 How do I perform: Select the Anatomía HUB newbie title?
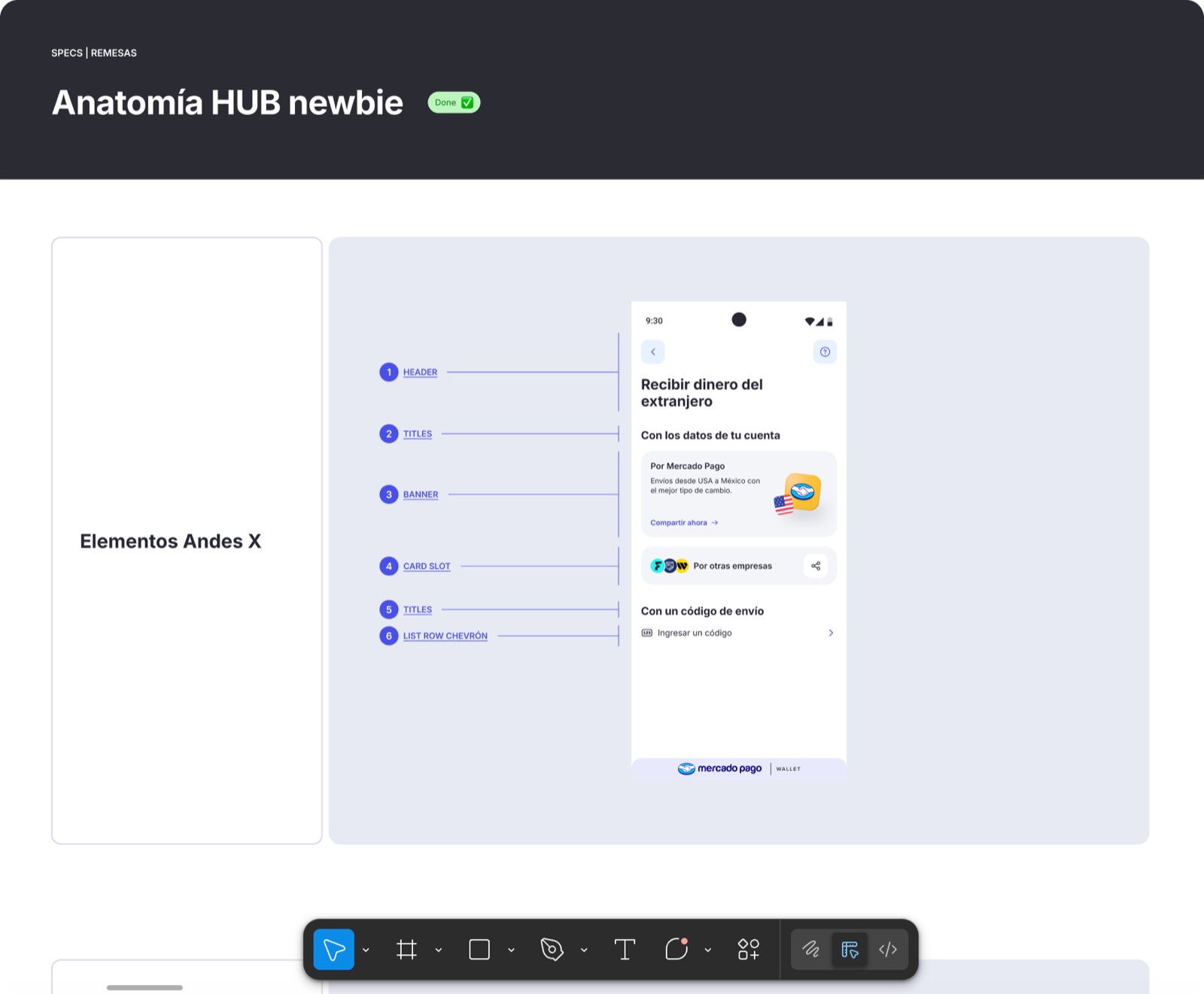(x=227, y=103)
